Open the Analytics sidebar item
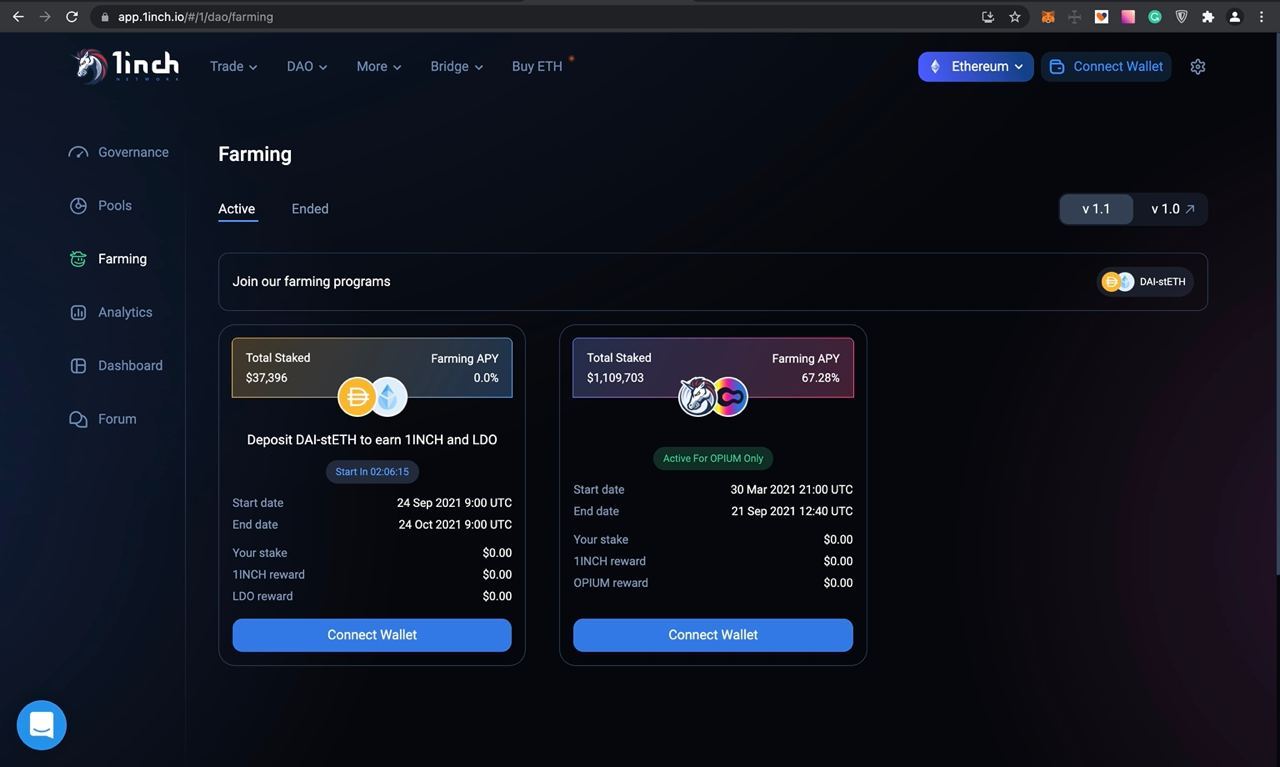 point(110,312)
